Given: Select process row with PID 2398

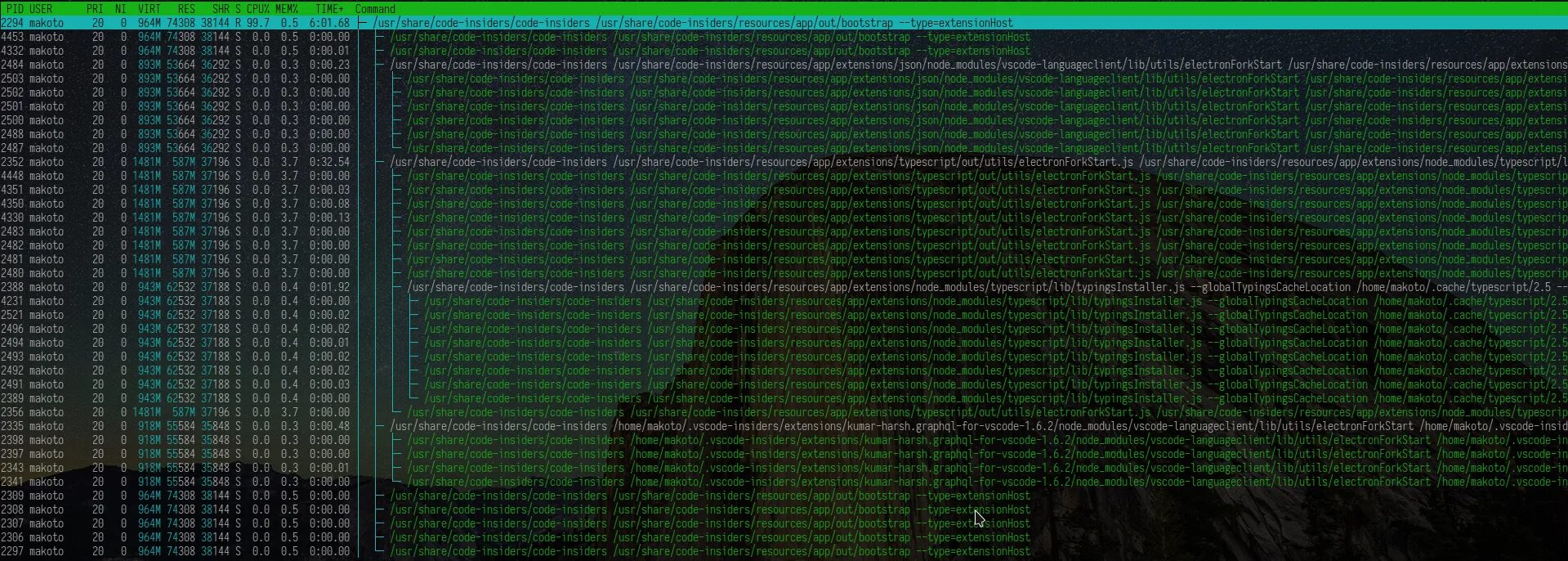Looking at the screenshot, I should [784, 440].
